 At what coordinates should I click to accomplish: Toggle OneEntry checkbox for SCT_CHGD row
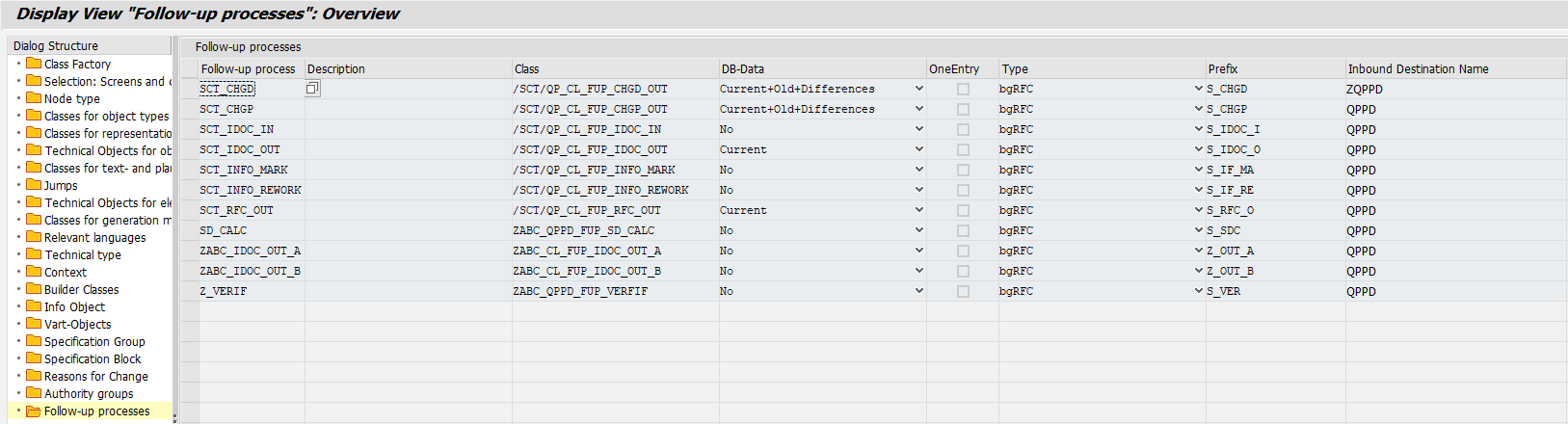click(963, 89)
